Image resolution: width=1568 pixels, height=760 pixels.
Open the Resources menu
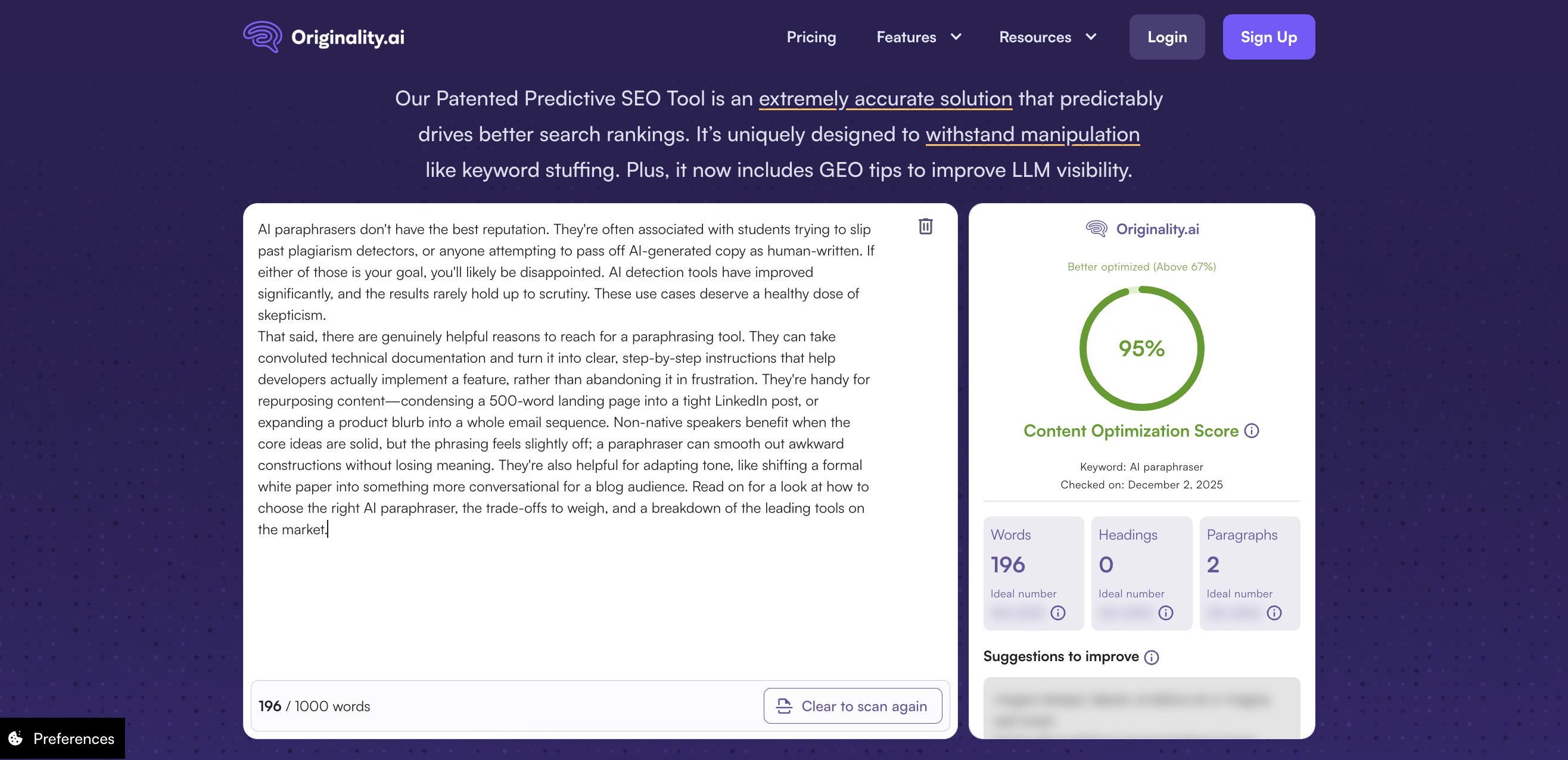click(x=1035, y=37)
